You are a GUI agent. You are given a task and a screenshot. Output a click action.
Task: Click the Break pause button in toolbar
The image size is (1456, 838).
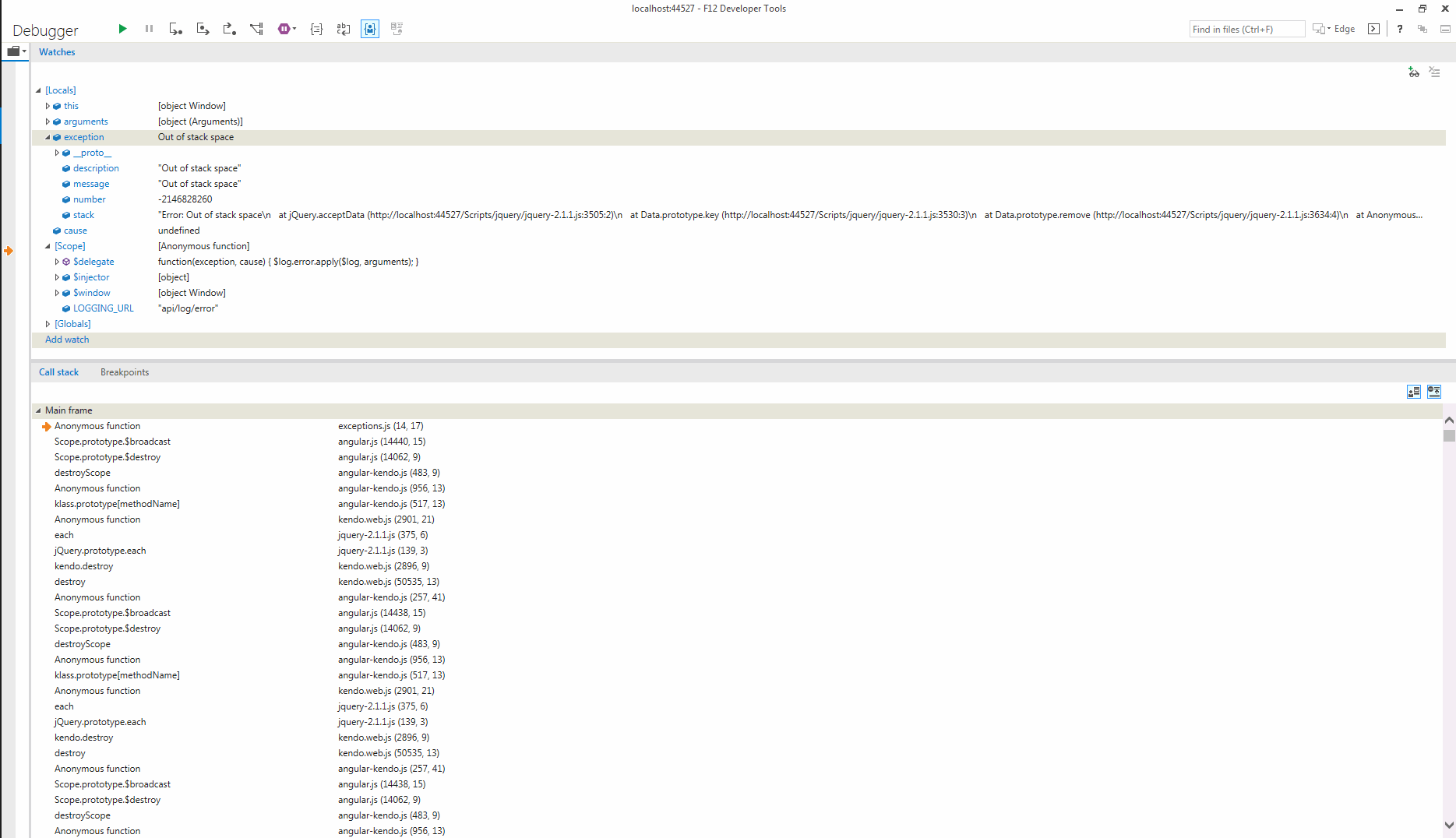click(149, 29)
